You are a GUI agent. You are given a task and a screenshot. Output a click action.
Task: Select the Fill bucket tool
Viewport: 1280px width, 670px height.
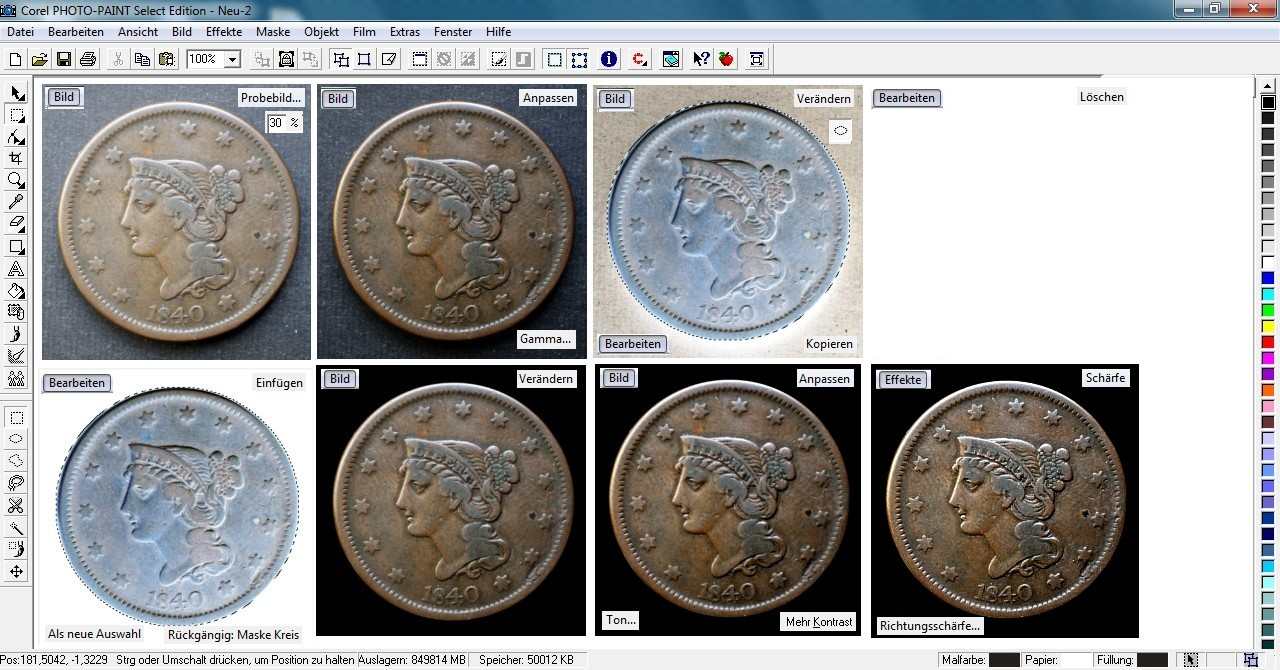coord(16,291)
